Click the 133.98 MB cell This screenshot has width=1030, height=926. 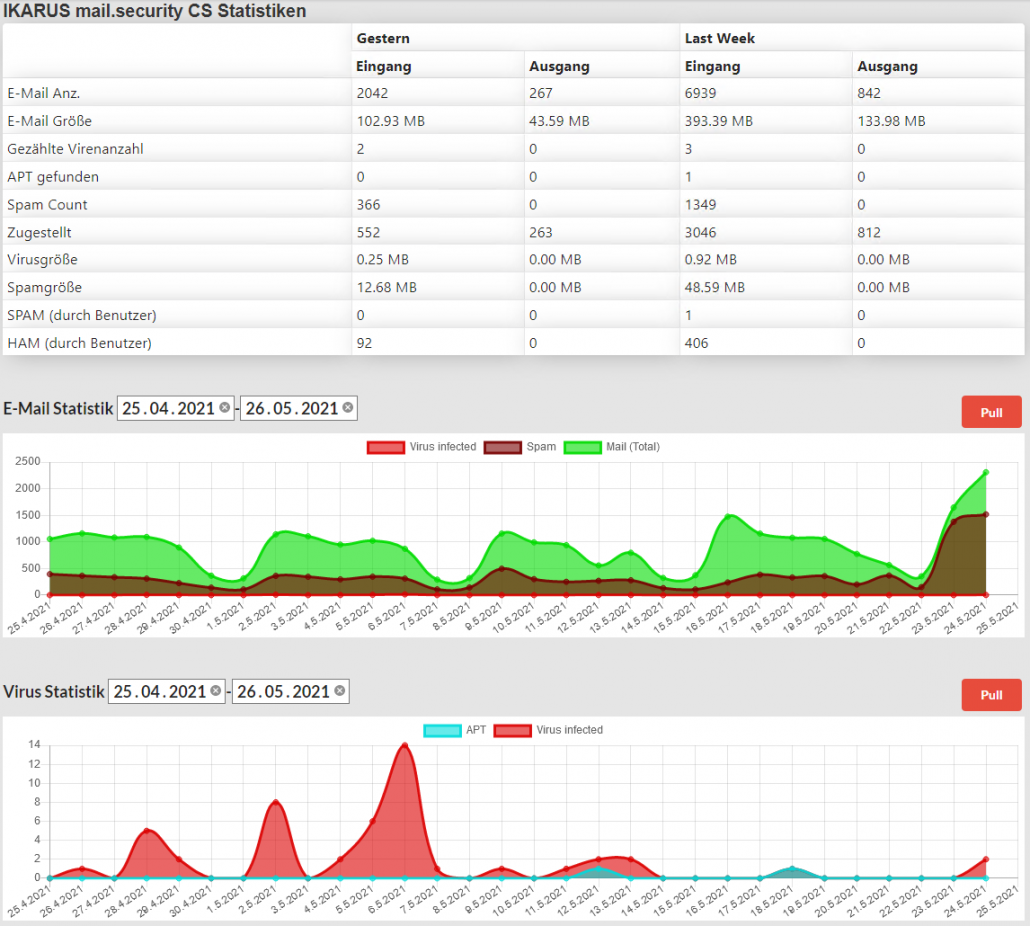[x=891, y=121]
